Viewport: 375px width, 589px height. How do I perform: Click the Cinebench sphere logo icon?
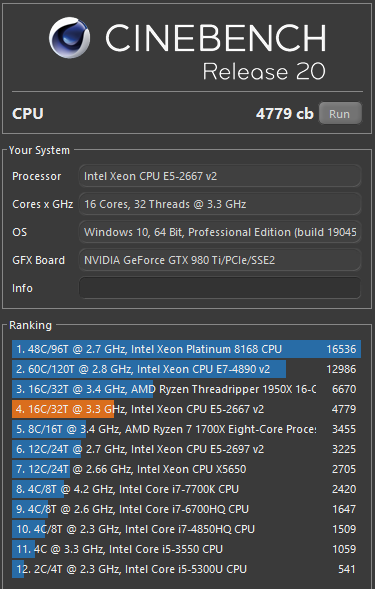click(x=70, y=38)
